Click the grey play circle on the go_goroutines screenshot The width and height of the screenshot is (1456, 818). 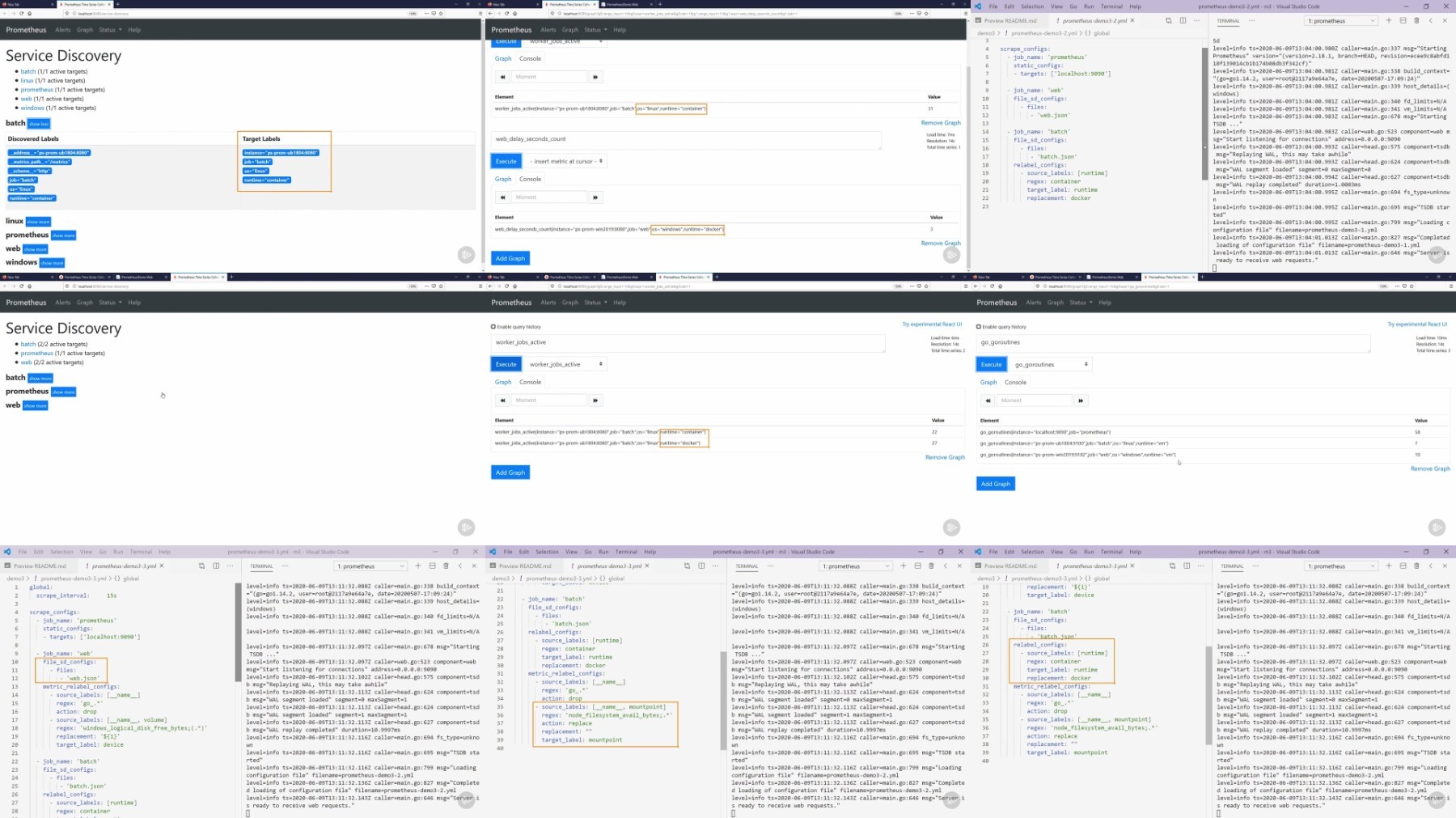click(1437, 528)
